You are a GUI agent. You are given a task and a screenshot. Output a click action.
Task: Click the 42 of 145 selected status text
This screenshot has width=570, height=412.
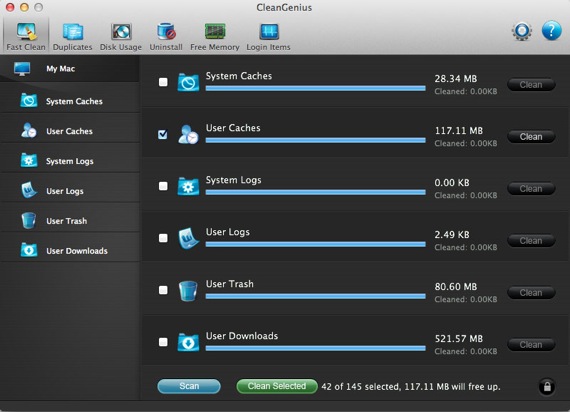point(411,387)
